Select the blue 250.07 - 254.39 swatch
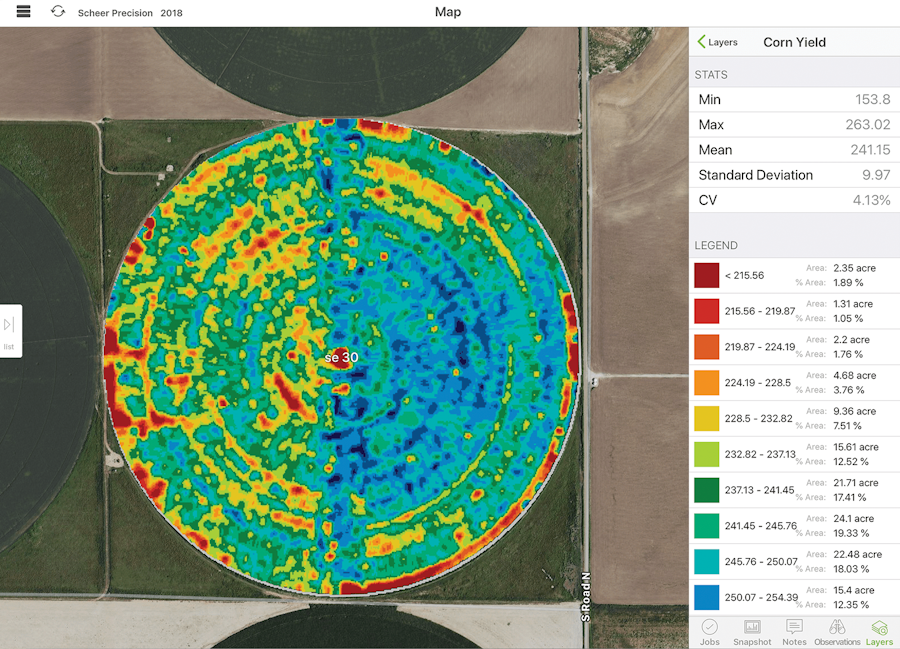Viewport: 900px width, 649px height. pyautogui.click(x=706, y=597)
